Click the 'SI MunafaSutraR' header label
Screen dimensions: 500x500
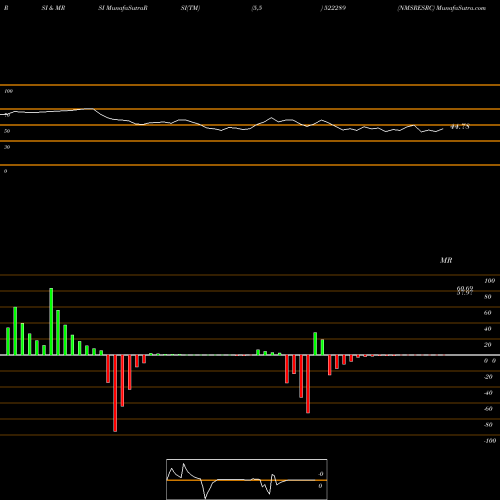point(123,8)
